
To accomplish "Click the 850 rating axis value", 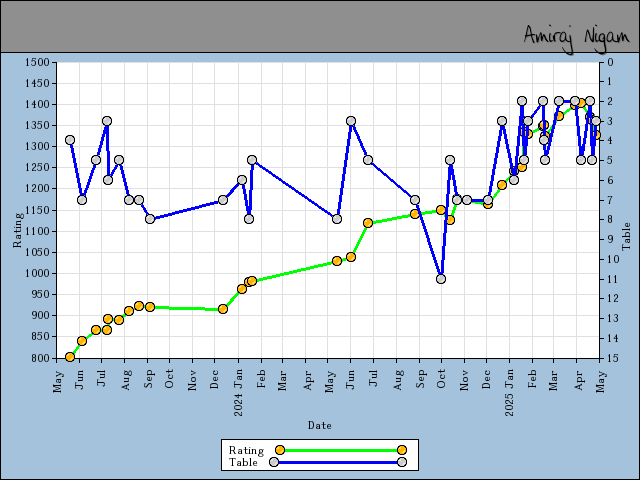I will tap(40, 337).
